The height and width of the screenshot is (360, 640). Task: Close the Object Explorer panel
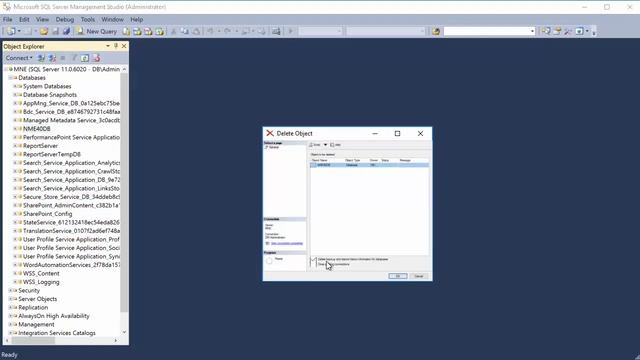pos(124,46)
